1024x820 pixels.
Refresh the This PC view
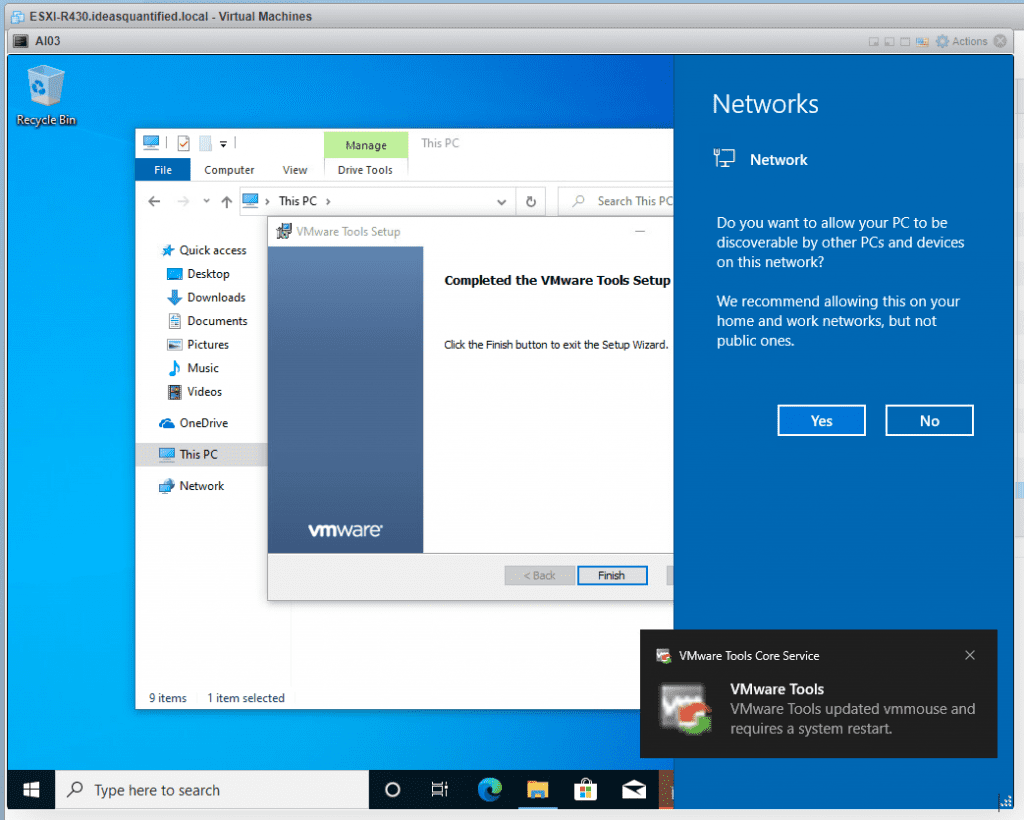pos(531,202)
